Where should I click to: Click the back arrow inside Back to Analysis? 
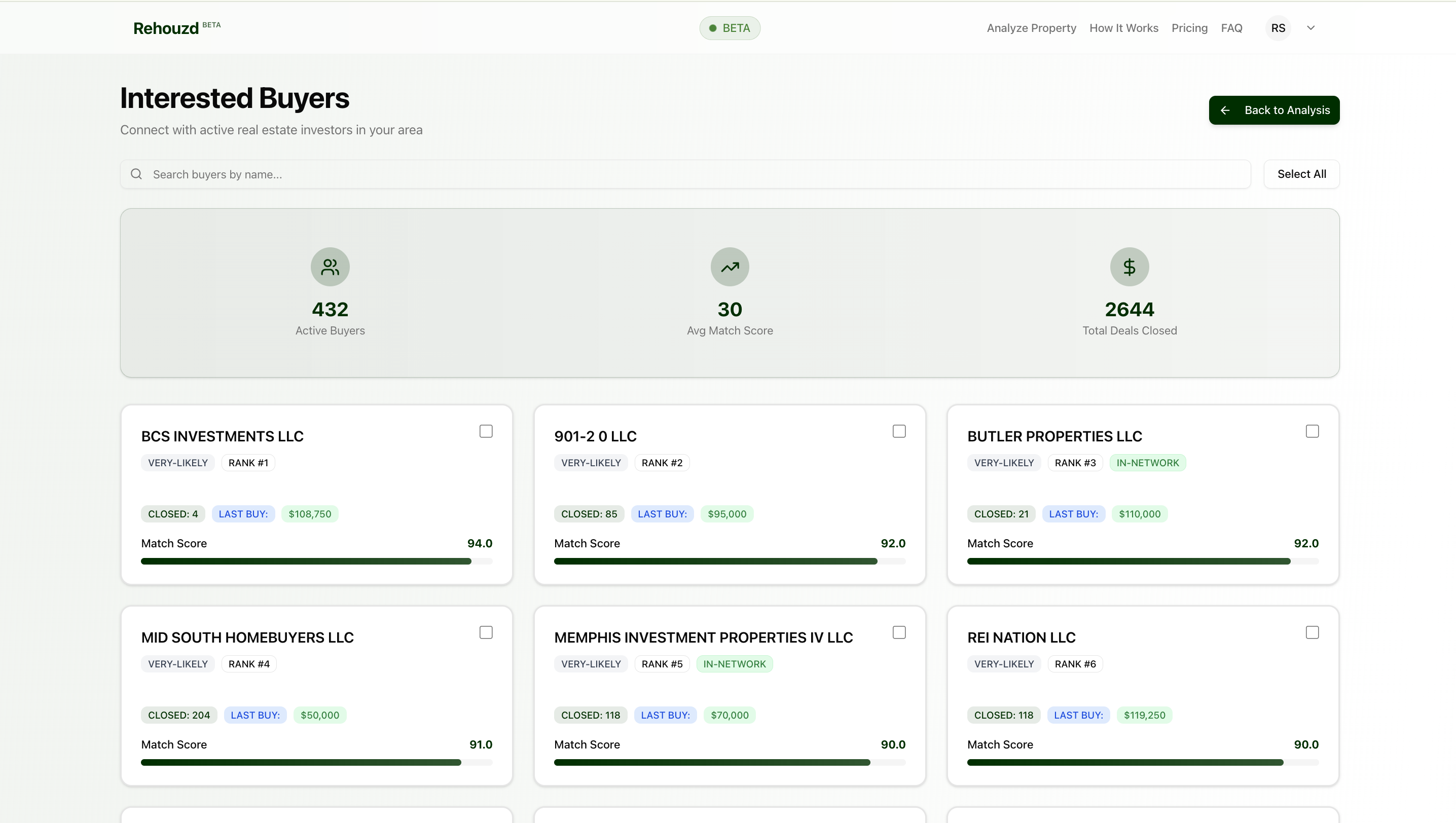pos(1225,110)
